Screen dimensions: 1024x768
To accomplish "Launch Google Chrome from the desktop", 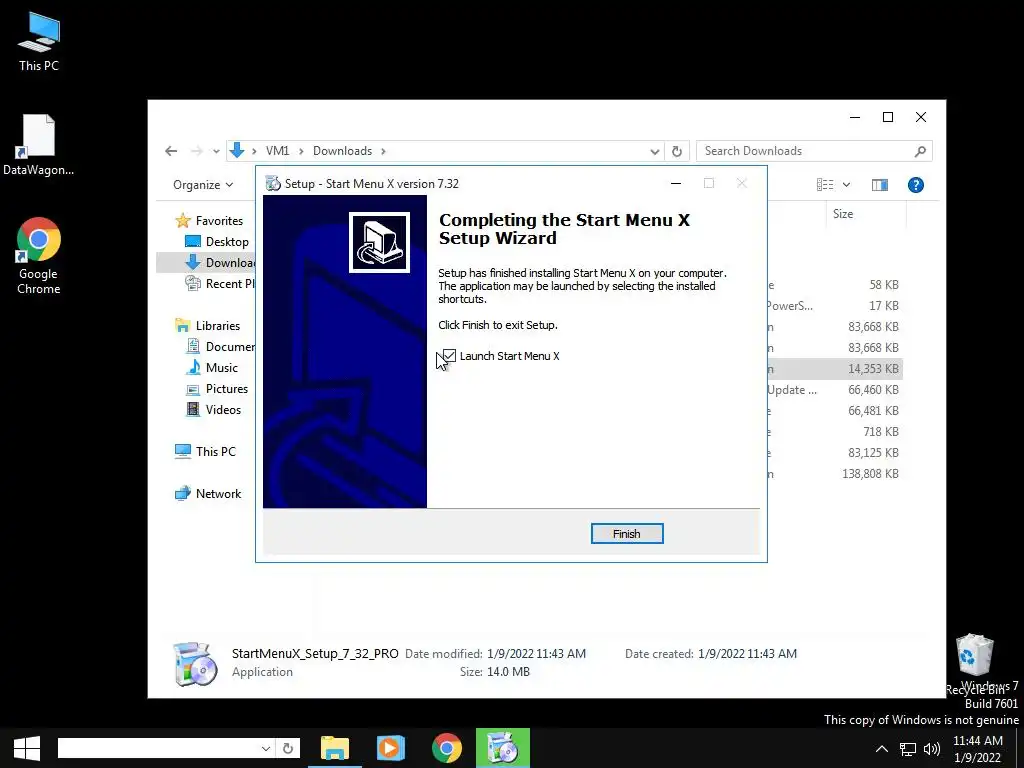I will pyautogui.click(x=39, y=256).
